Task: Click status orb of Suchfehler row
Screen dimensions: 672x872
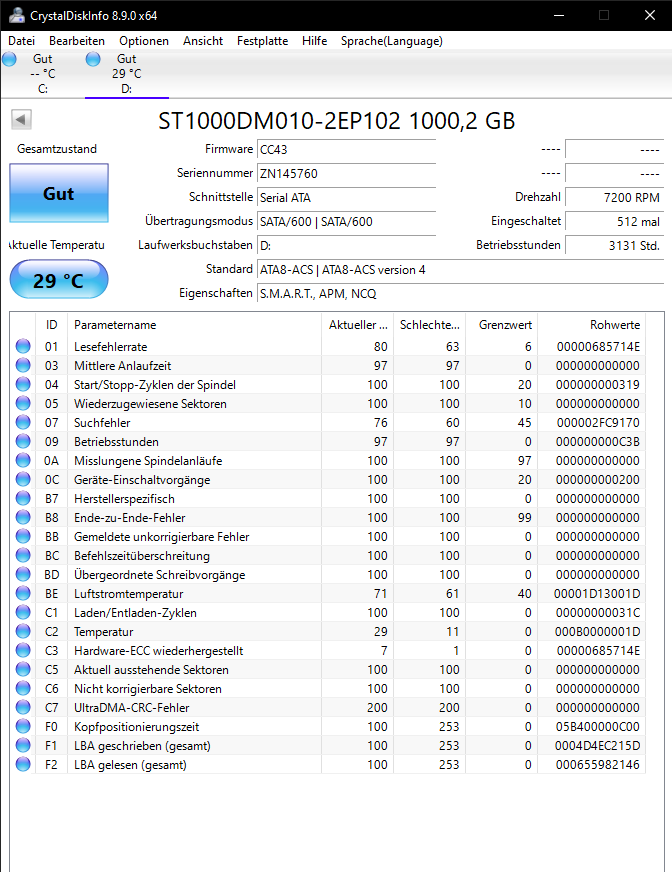Action: (x=23, y=422)
